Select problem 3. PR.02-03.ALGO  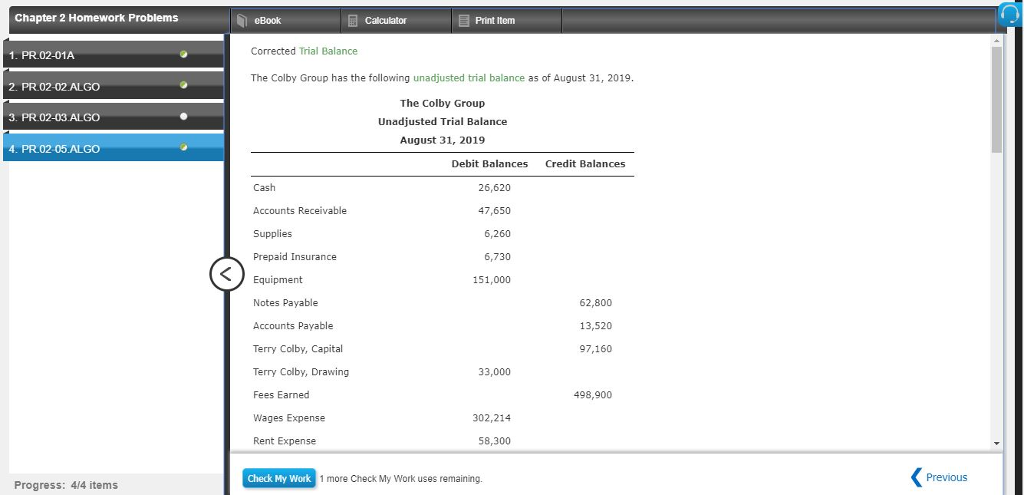(114, 118)
